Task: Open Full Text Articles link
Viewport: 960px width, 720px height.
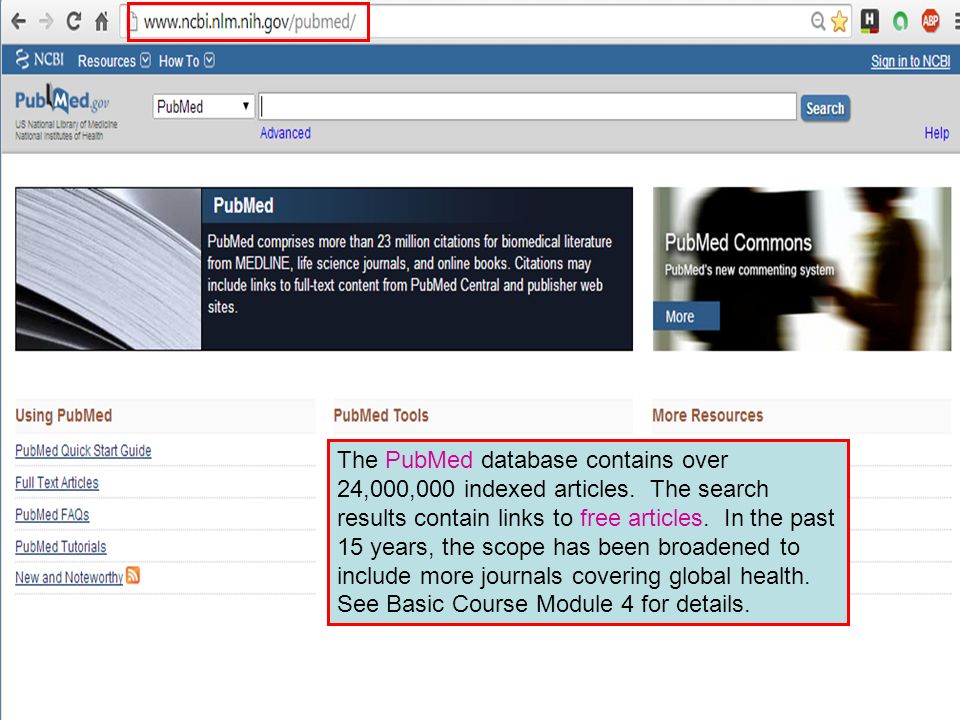Action: pos(57,482)
